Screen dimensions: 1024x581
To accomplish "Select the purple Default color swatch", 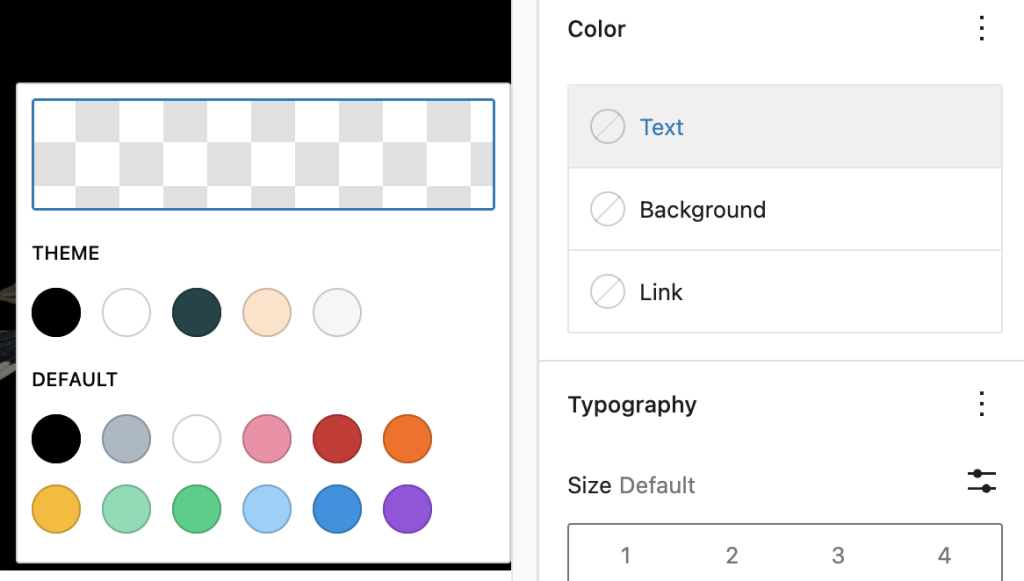I will pyautogui.click(x=406, y=508).
